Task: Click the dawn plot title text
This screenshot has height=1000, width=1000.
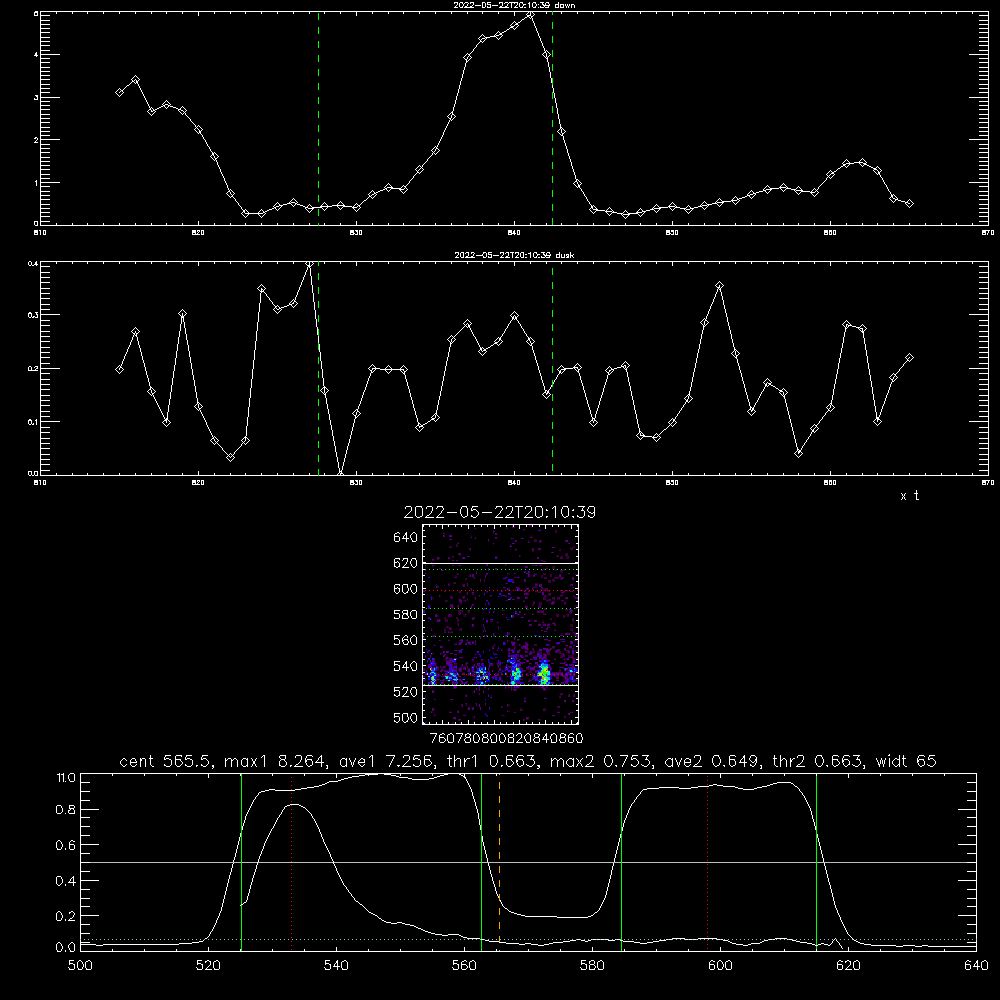Action: [514, 4]
